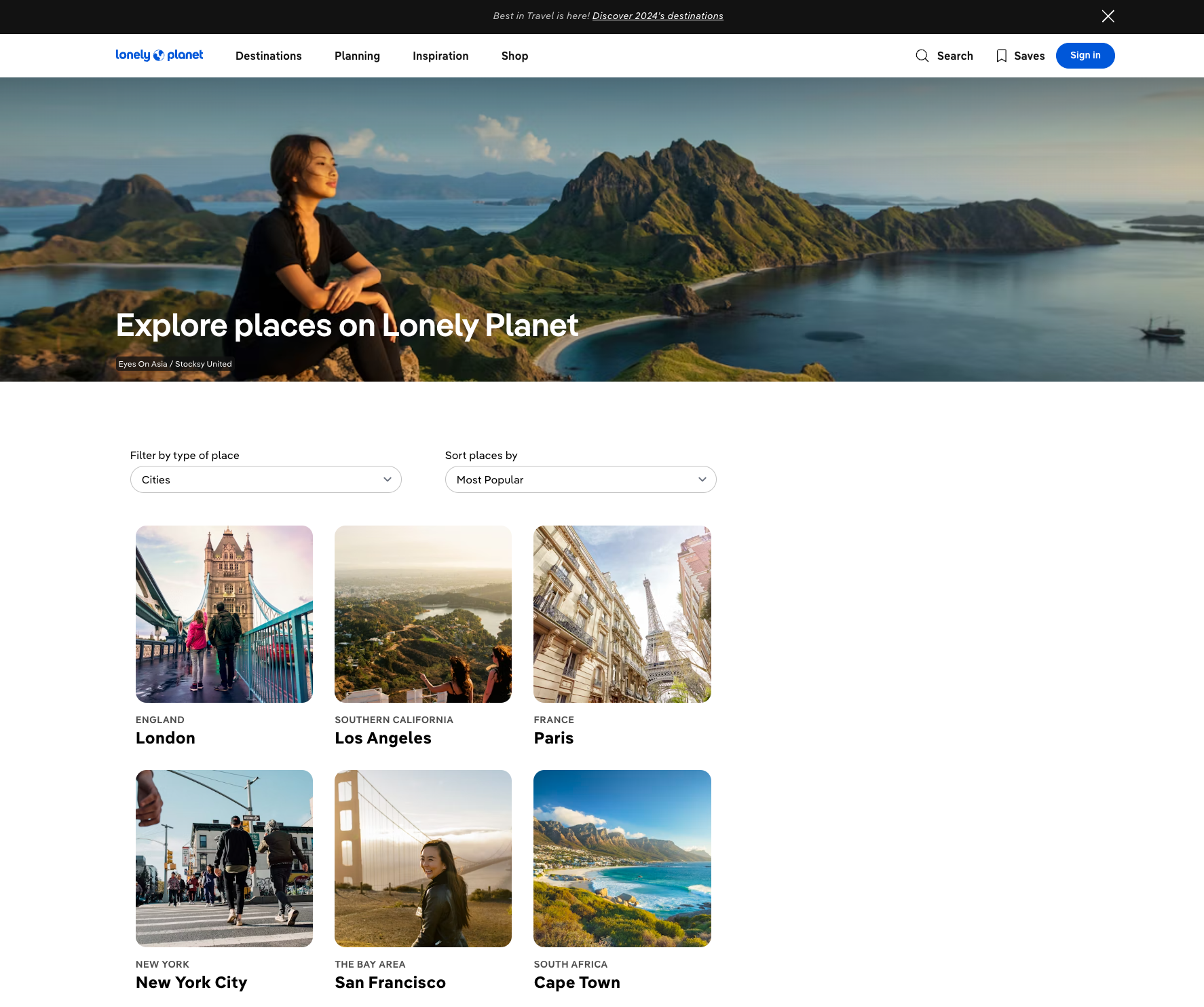
Task: Click the Filter by type of place label
Action: pyautogui.click(x=185, y=456)
